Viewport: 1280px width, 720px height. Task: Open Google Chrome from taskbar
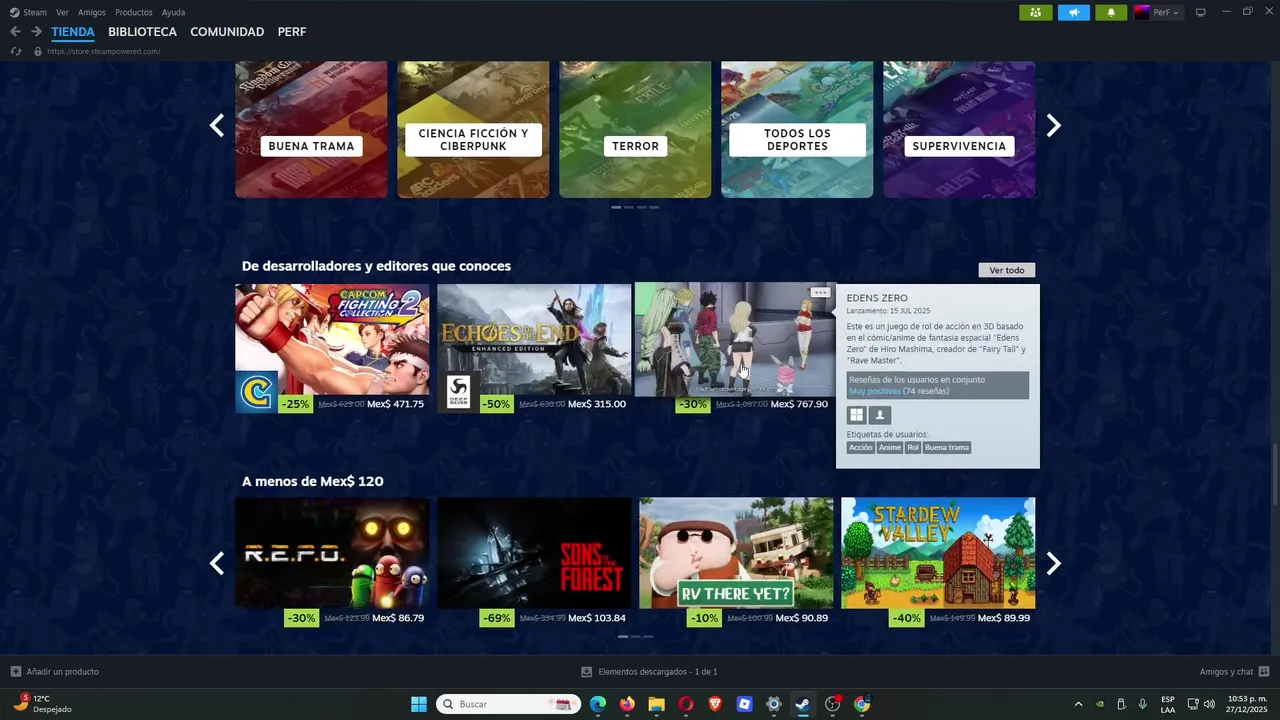point(862,704)
